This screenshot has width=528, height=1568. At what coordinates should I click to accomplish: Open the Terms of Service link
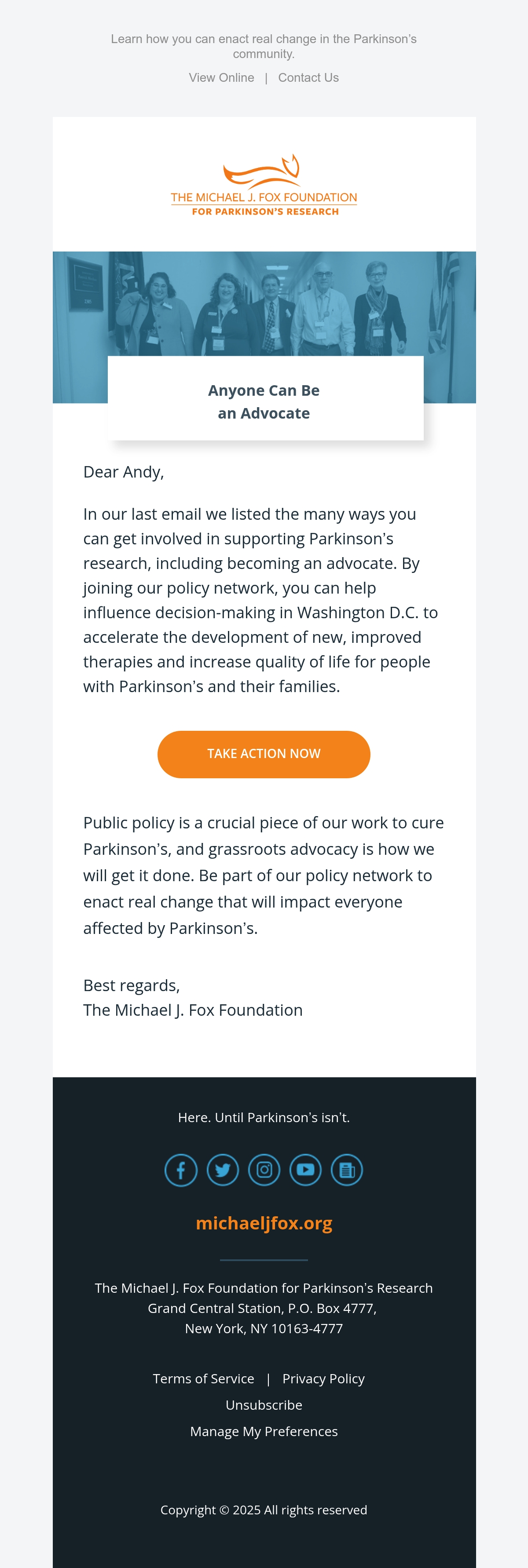[x=203, y=1378]
